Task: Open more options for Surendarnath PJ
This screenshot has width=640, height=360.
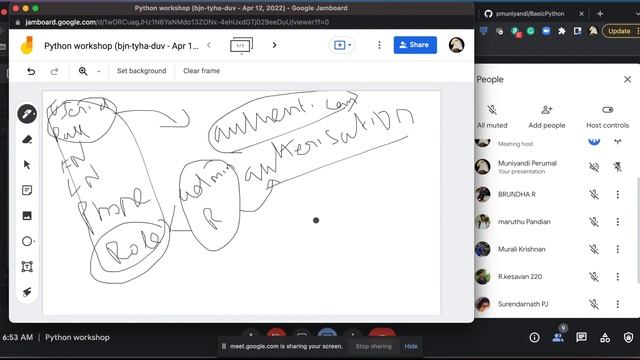Action: click(618, 304)
